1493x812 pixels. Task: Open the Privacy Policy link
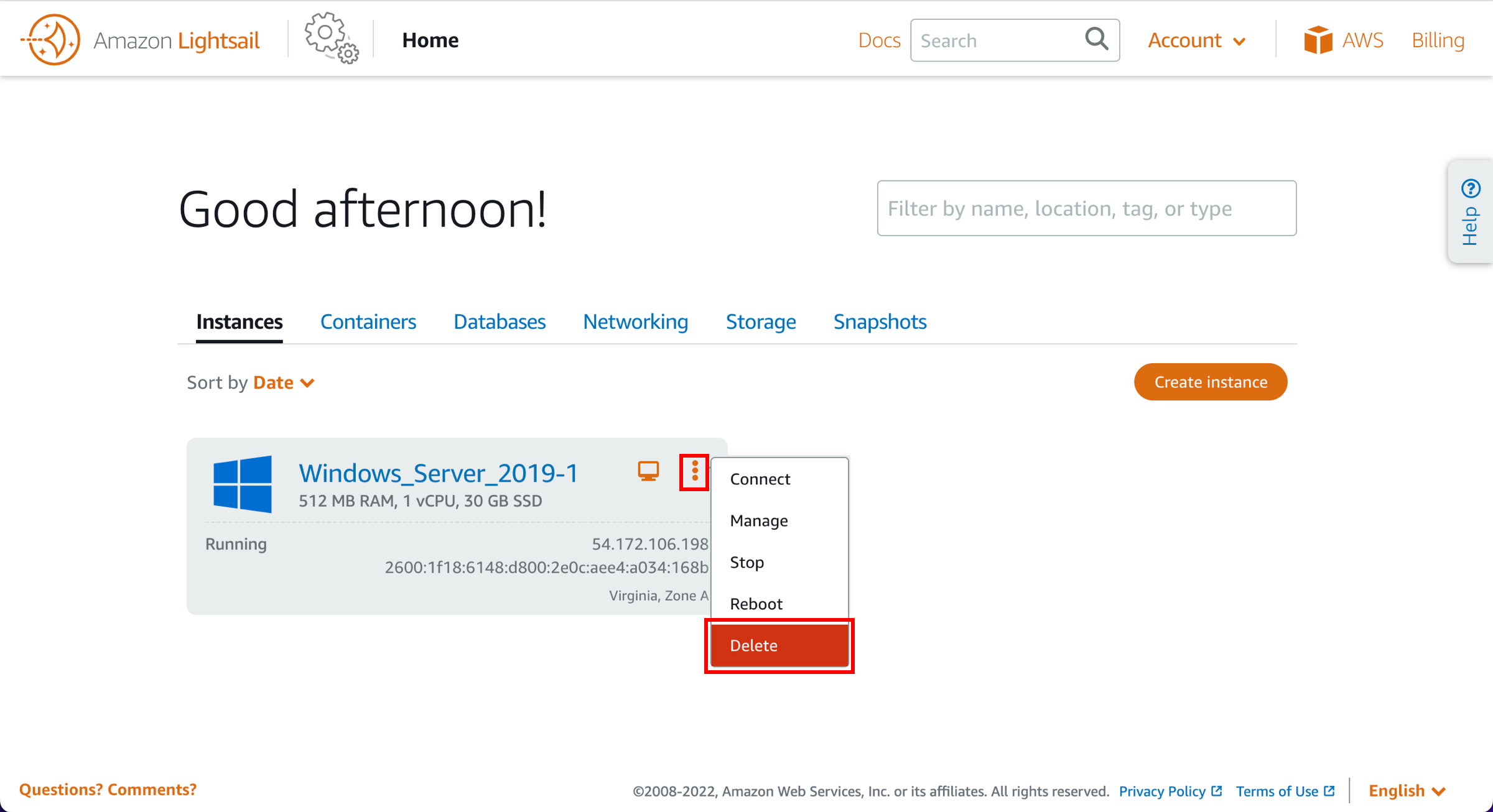[1162, 791]
